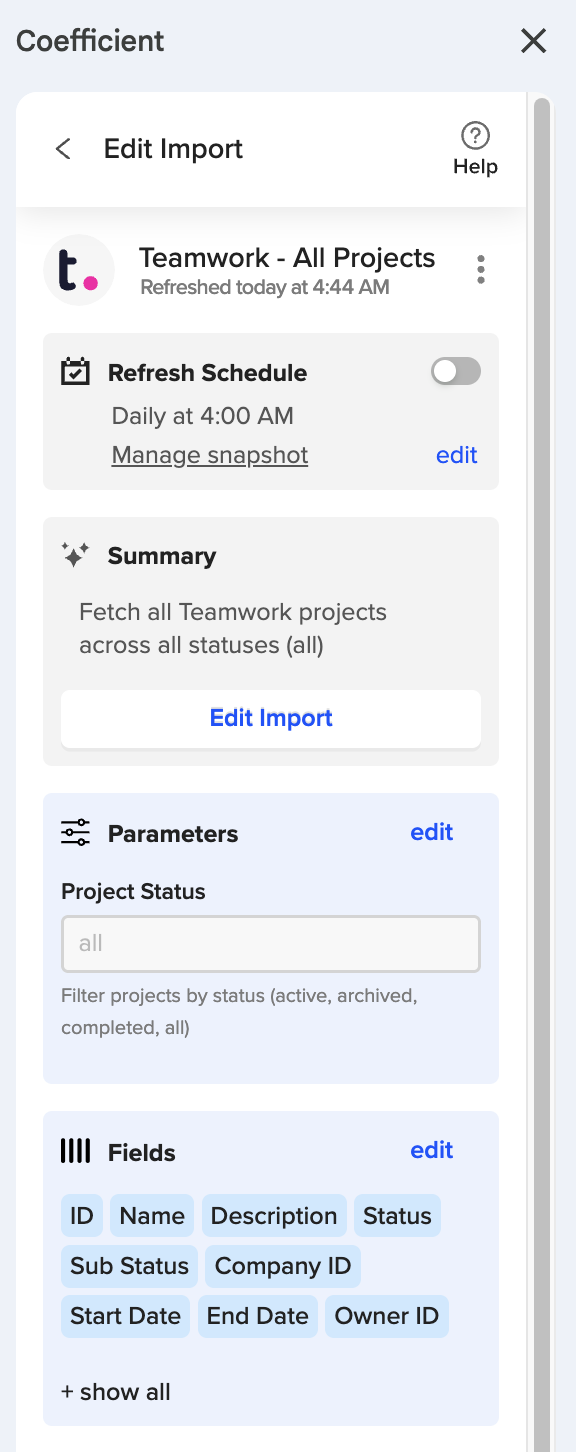Click edit next to Parameters
Screen dimensions: 576x1452
(x=432, y=832)
